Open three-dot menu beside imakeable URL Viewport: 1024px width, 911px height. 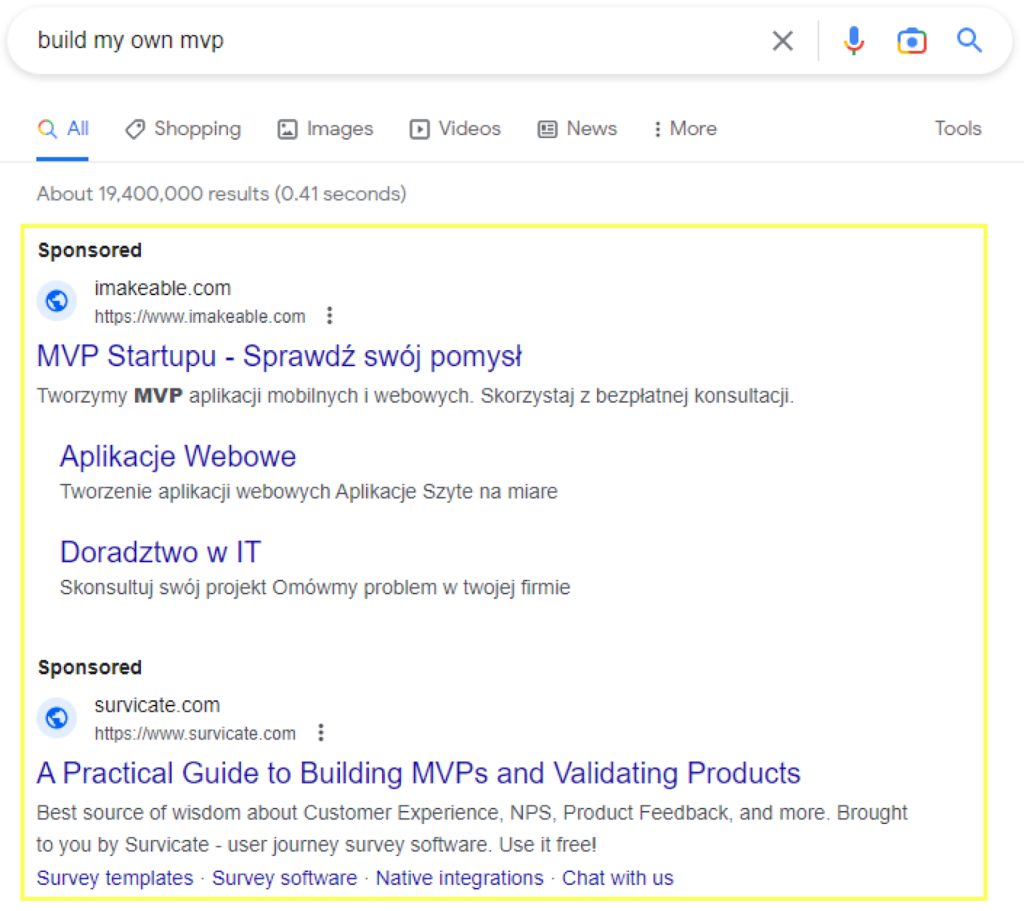(330, 316)
